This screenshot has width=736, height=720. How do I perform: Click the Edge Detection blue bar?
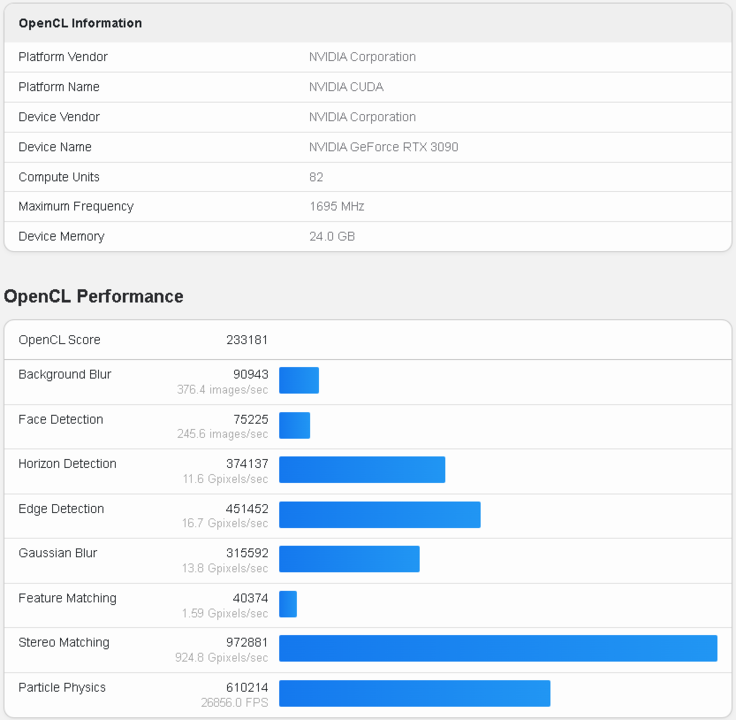380,514
